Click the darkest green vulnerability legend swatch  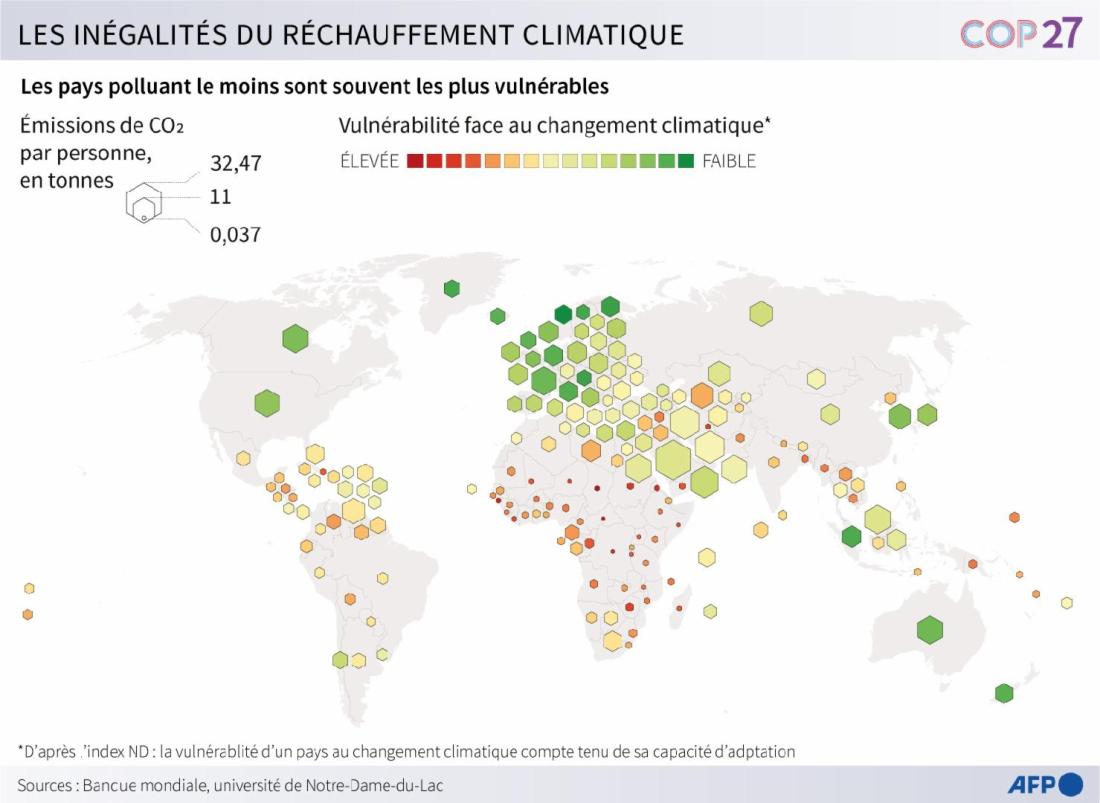pyautogui.click(x=685, y=161)
